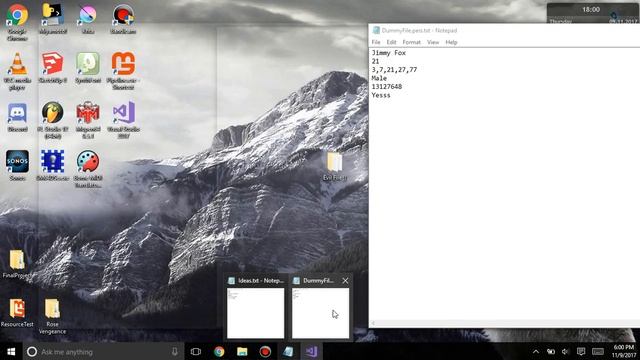The image size is (640, 360).
Task: Select the blue question-mark block desktop icon
Action: coord(52,162)
